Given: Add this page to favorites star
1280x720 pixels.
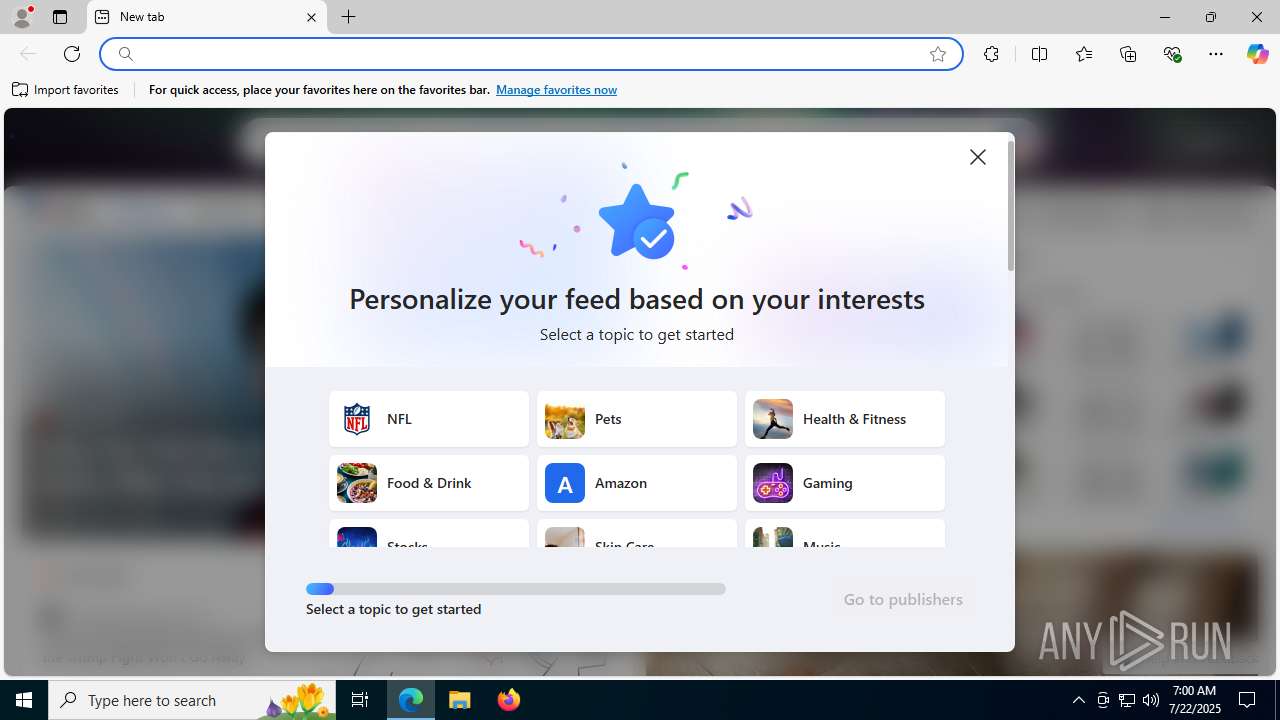Looking at the screenshot, I should tap(938, 54).
